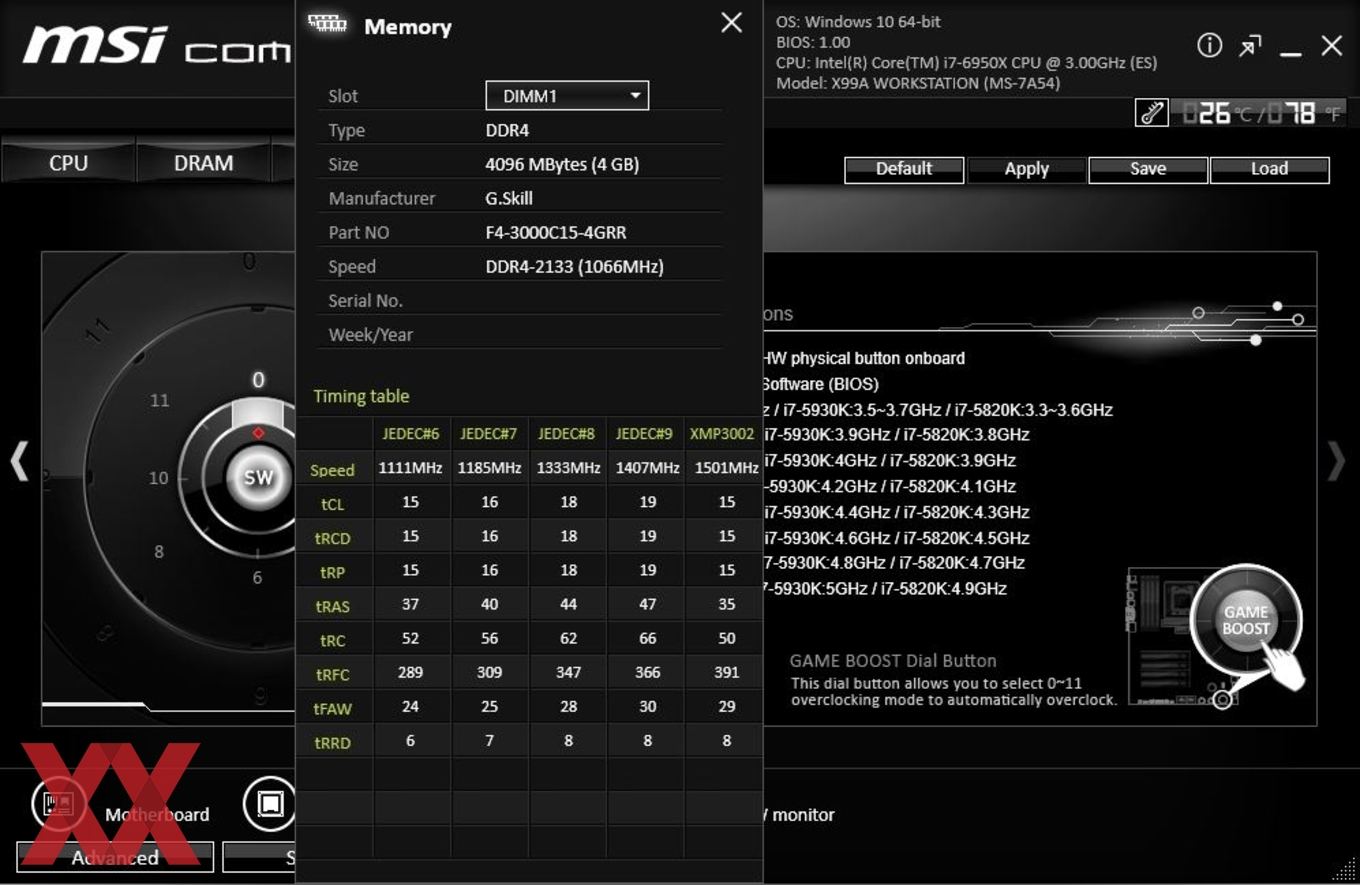Open the information (i) icon
Image resolution: width=1360 pixels, height=885 pixels.
pyautogui.click(x=1210, y=45)
